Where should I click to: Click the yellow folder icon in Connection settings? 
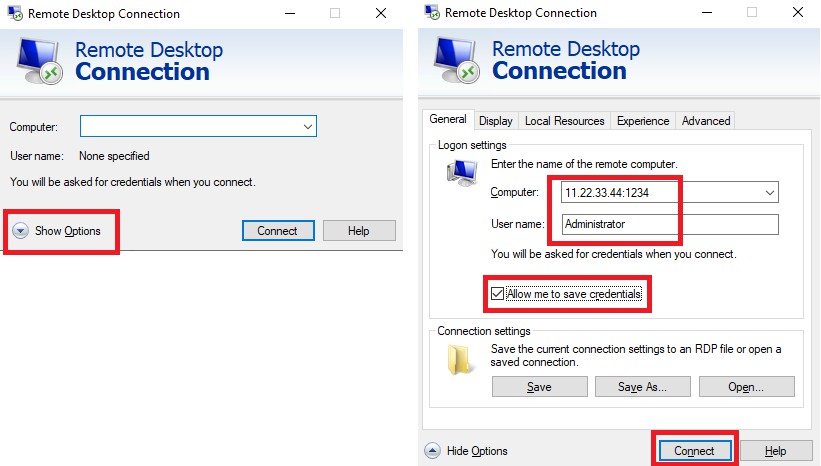tap(459, 360)
